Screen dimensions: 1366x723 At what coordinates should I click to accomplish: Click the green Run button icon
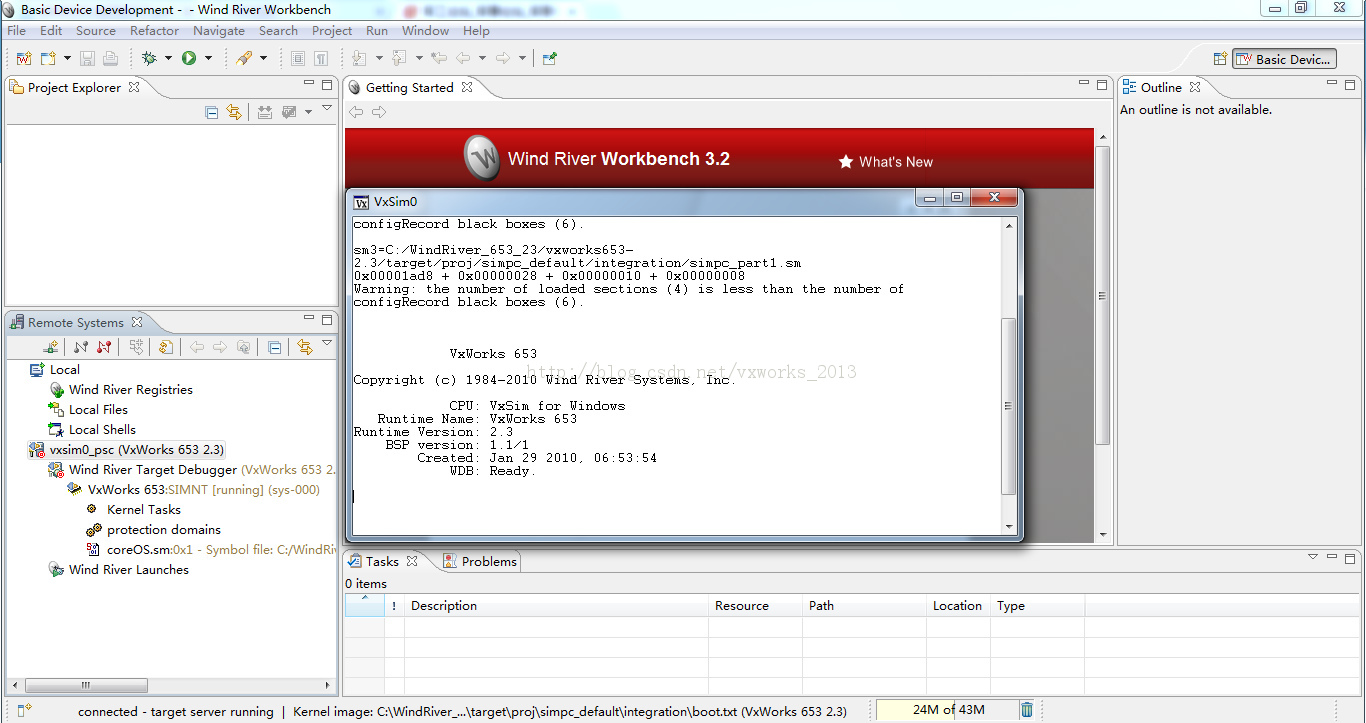tap(189, 58)
